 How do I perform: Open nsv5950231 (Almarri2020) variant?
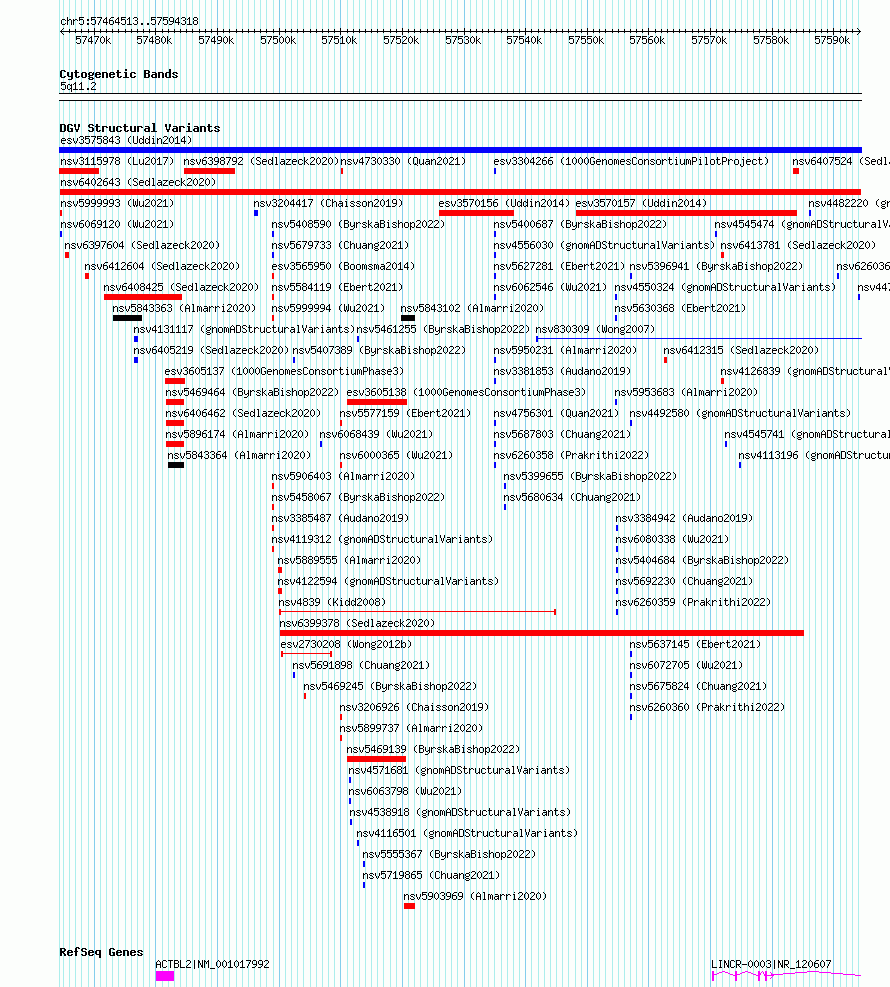tap(565, 350)
